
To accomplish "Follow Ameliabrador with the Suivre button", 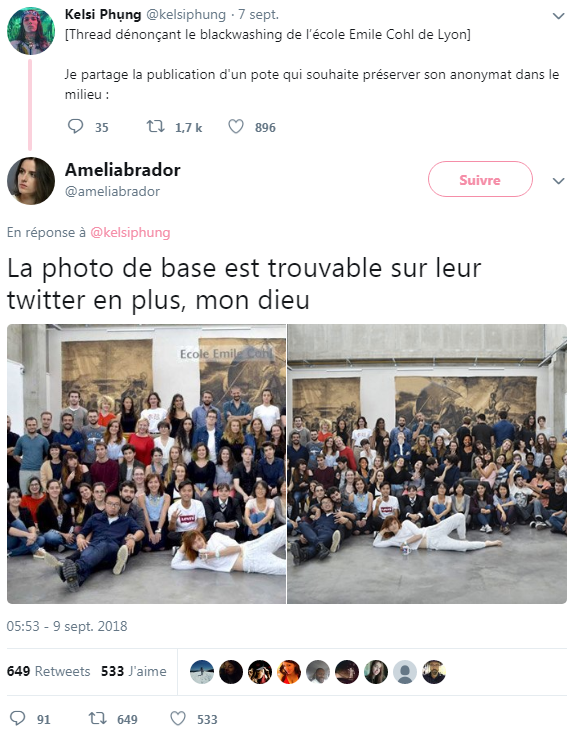I will (x=480, y=179).
